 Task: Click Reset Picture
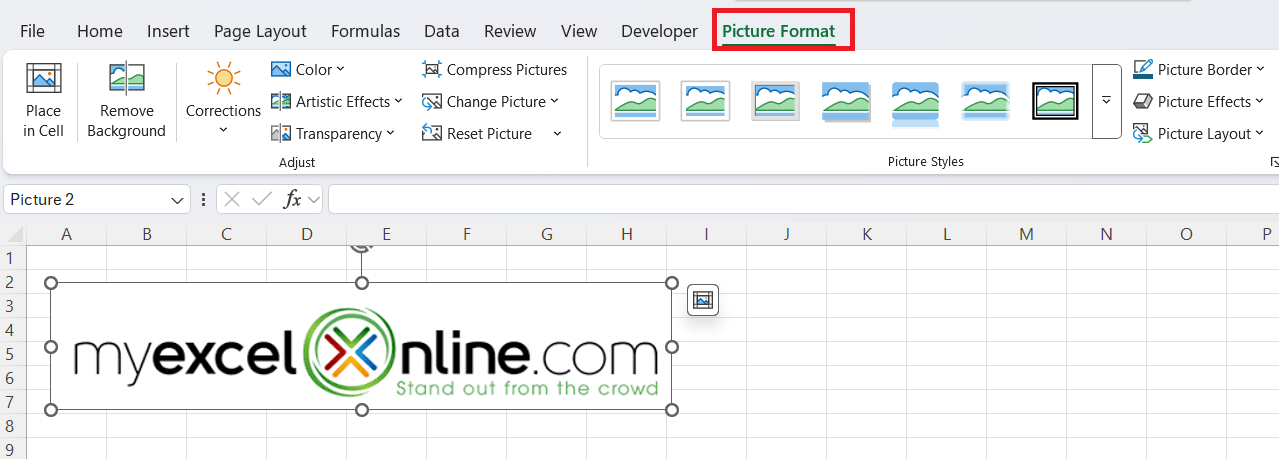pyautogui.click(x=478, y=134)
